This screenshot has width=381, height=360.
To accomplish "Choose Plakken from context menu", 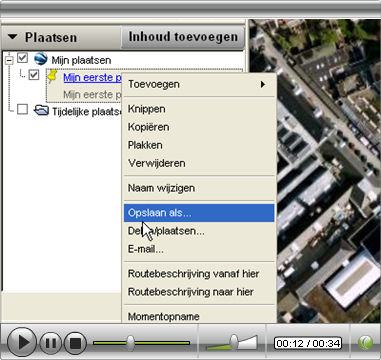I will pos(199,145).
